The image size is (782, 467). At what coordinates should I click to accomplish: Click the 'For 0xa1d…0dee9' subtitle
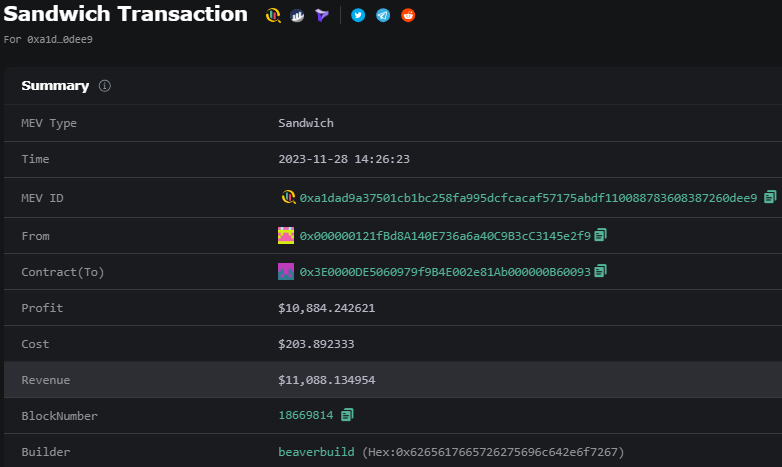(x=48, y=39)
